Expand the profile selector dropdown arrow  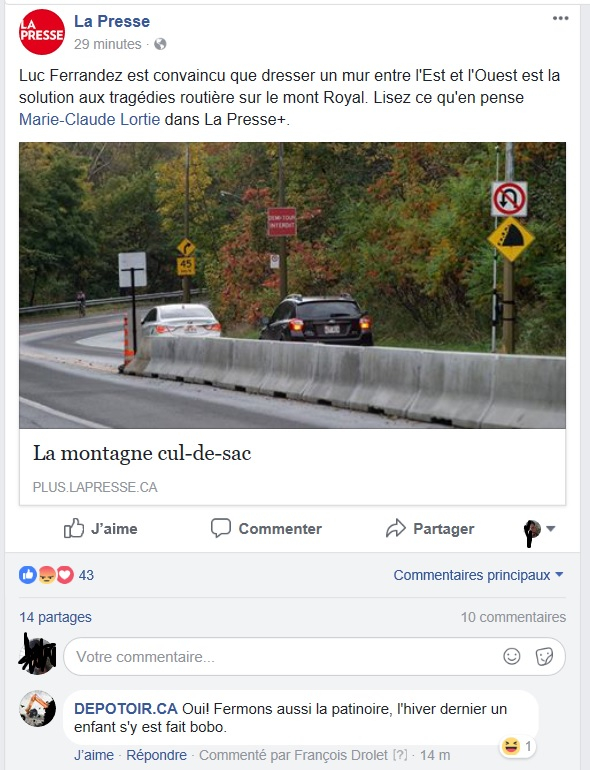click(550, 528)
